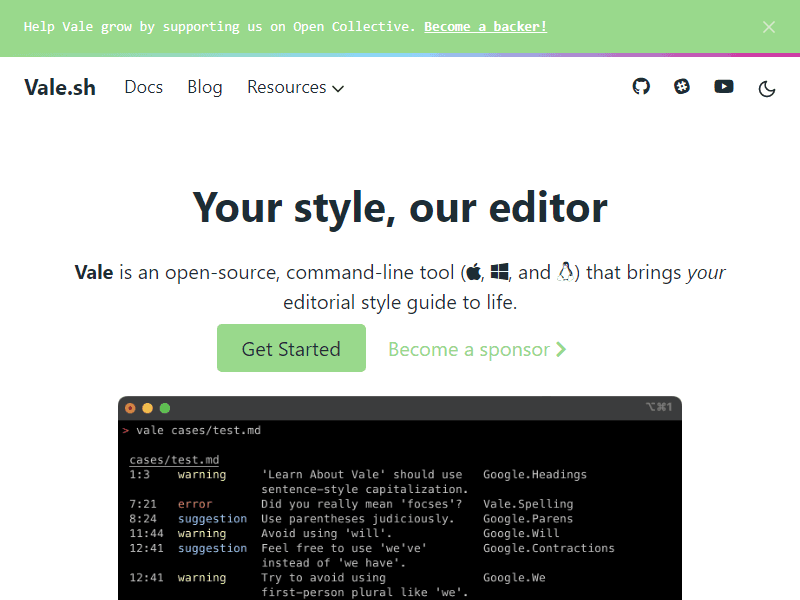The height and width of the screenshot is (600, 800).
Task: Dismiss the Open Collective announcement banner
Action: point(769,27)
